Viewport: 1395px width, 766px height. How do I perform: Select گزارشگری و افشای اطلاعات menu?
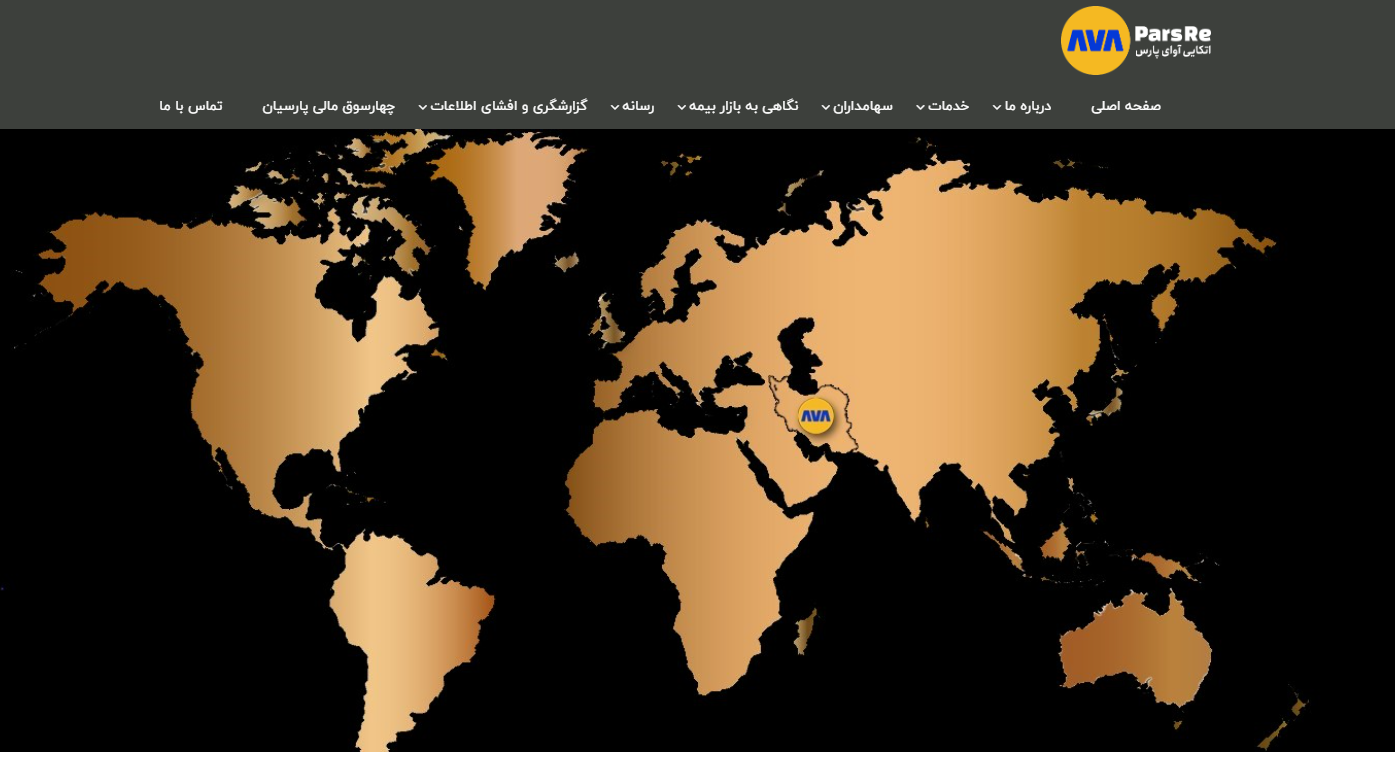(x=509, y=106)
